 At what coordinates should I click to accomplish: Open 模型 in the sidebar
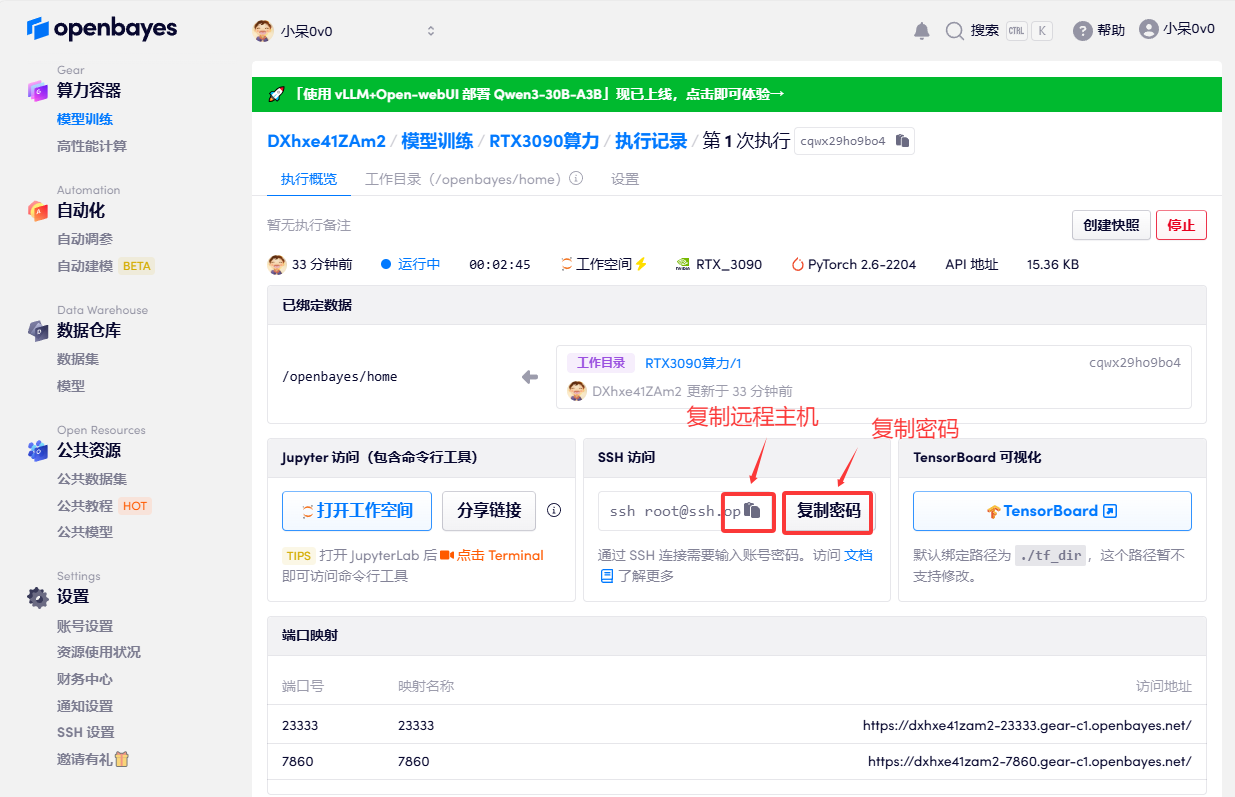[71, 386]
